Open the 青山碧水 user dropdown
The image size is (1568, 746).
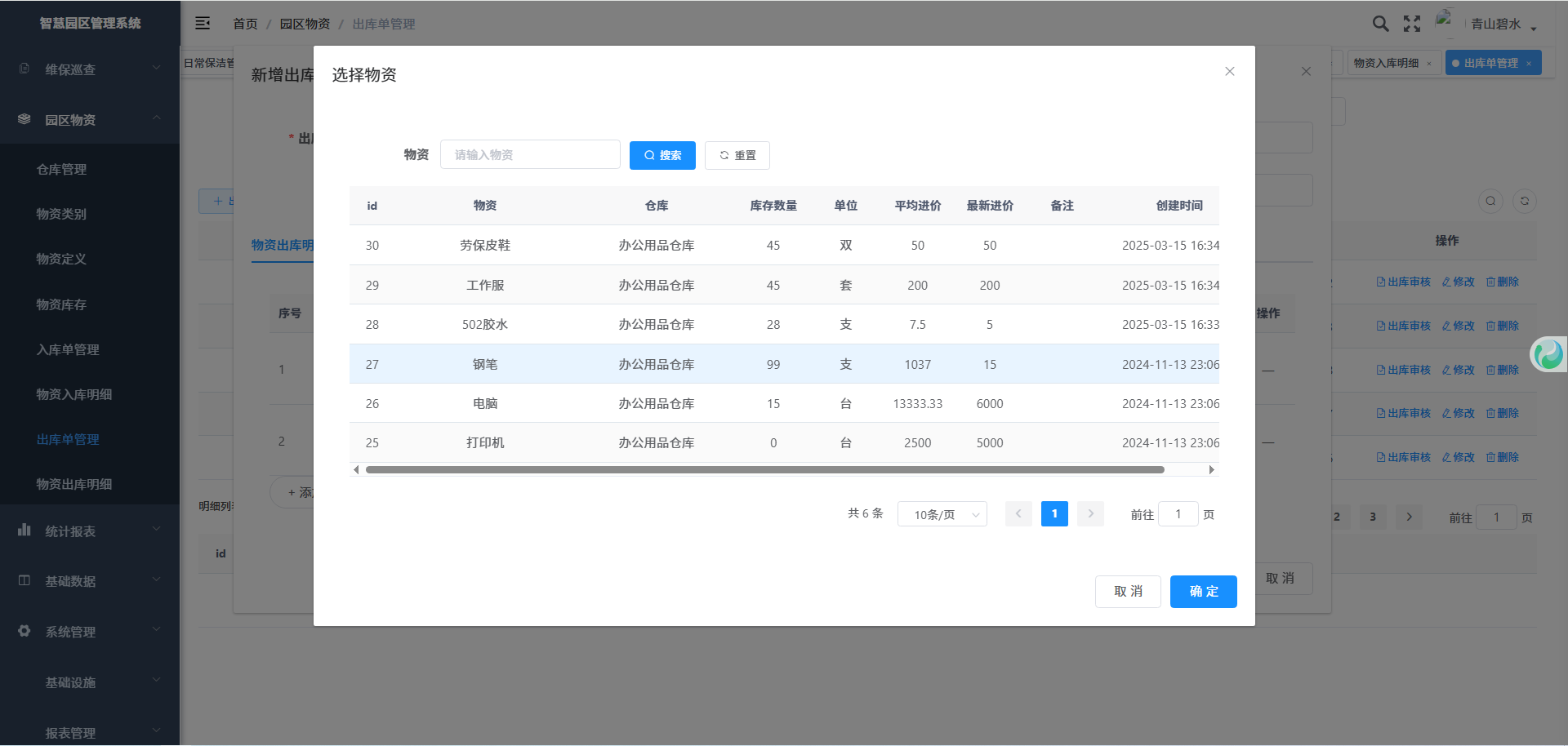pyautogui.click(x=1503, y=24)
